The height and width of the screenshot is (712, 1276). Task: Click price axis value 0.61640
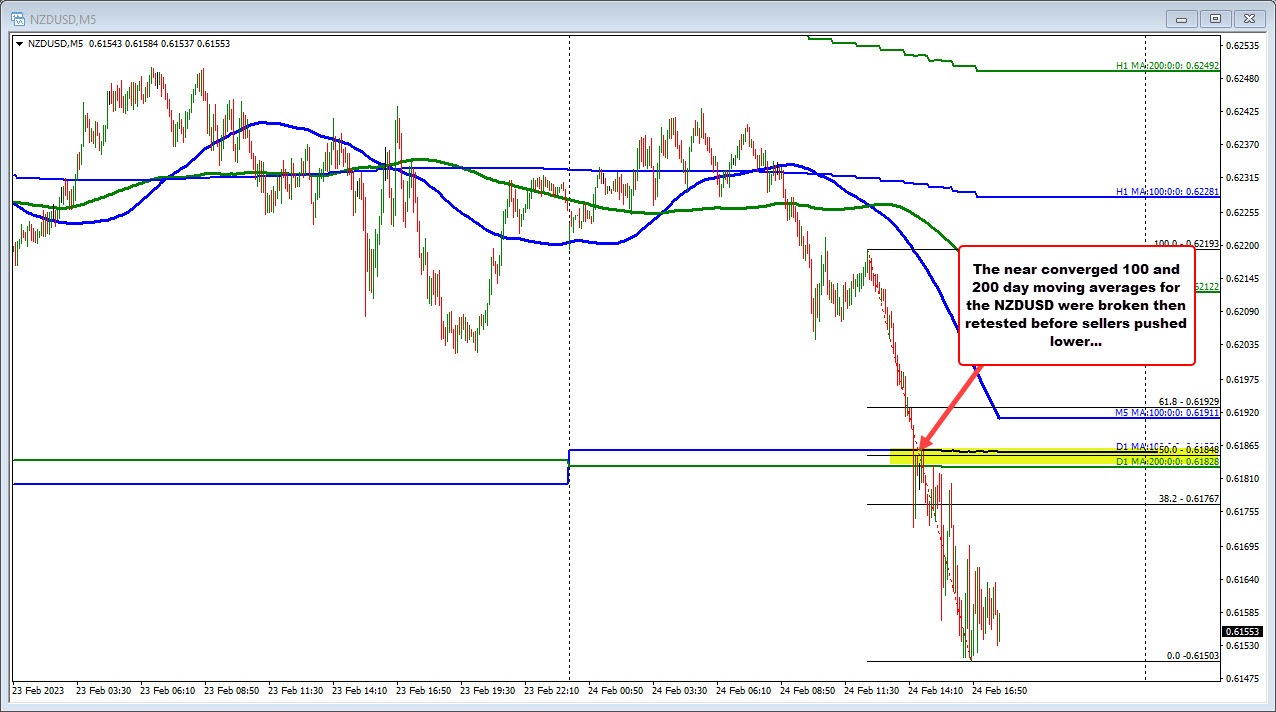click(1244, 579)
